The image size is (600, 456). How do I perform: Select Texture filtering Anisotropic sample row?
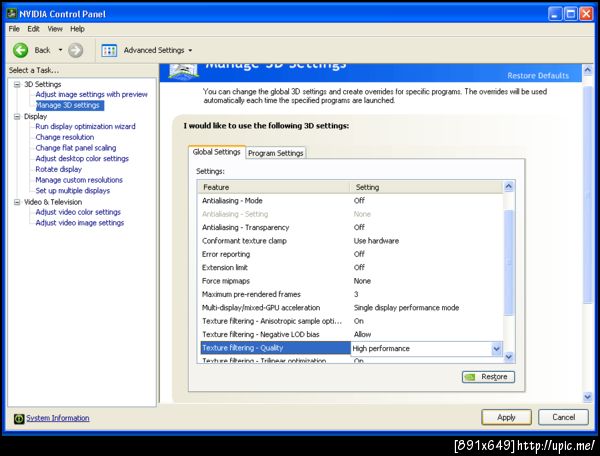pyautogui.click(x=351, y=321)
